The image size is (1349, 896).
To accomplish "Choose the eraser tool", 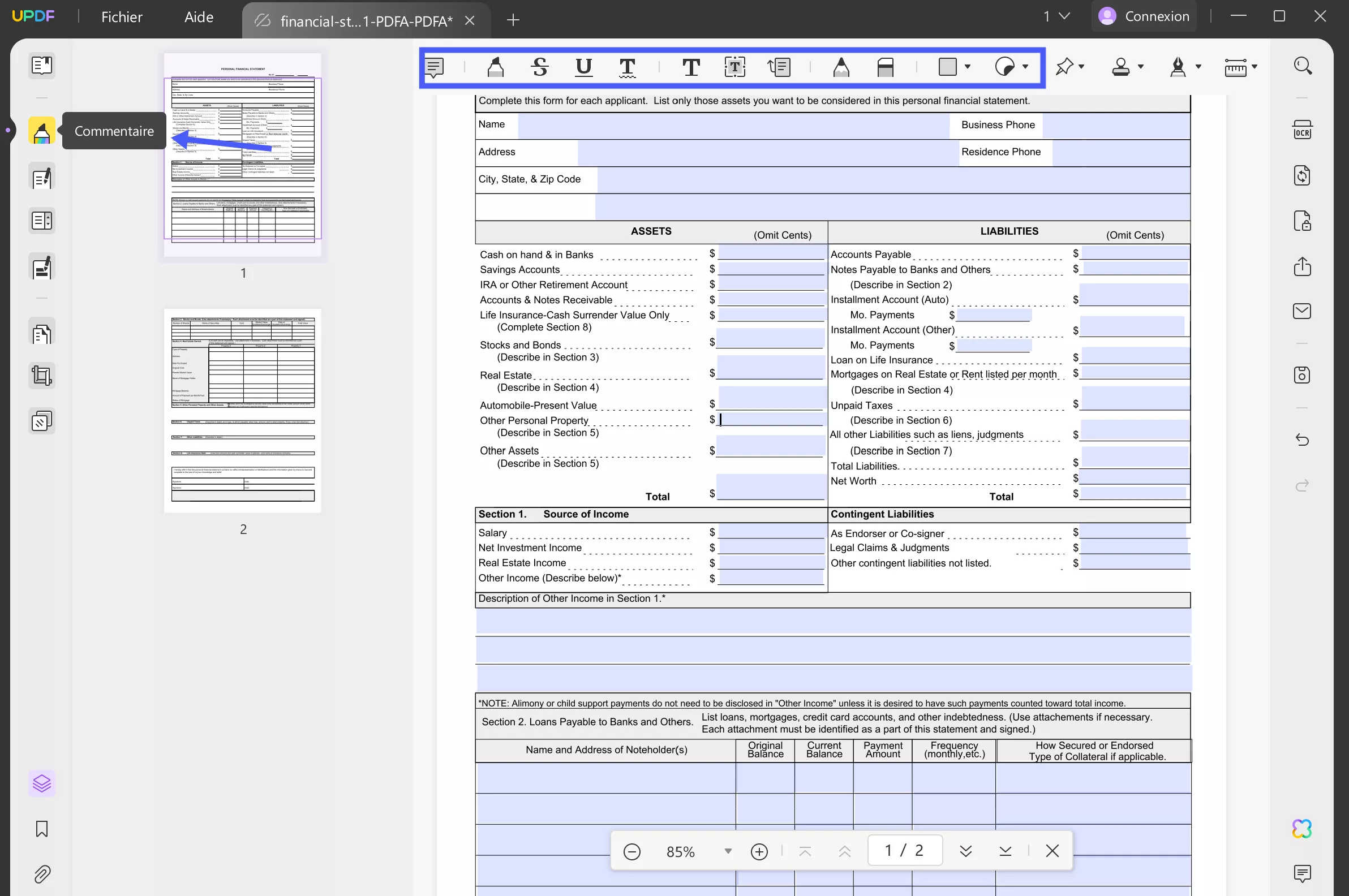I will pos(885,67).
